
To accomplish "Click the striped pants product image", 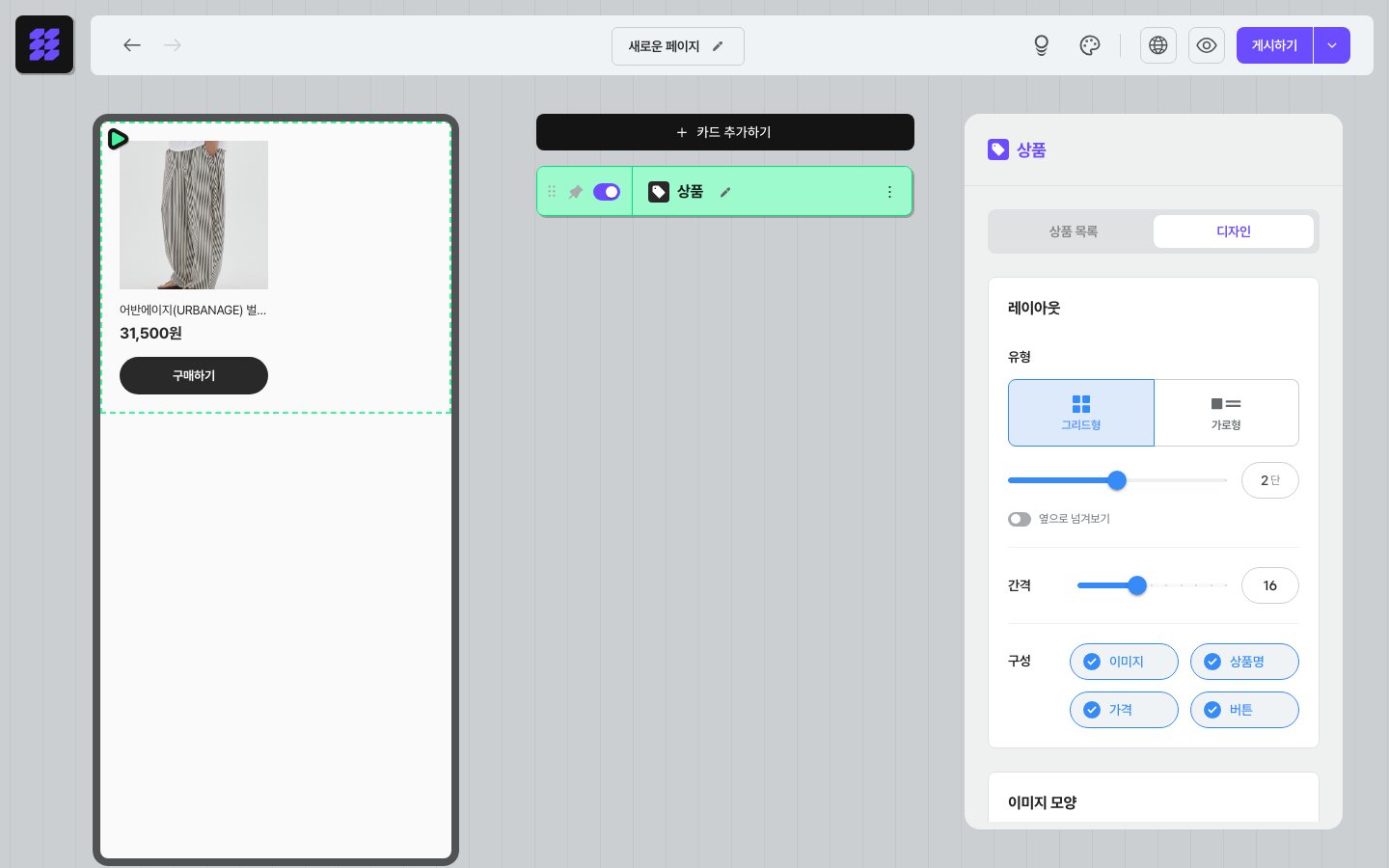I will 194,215.
